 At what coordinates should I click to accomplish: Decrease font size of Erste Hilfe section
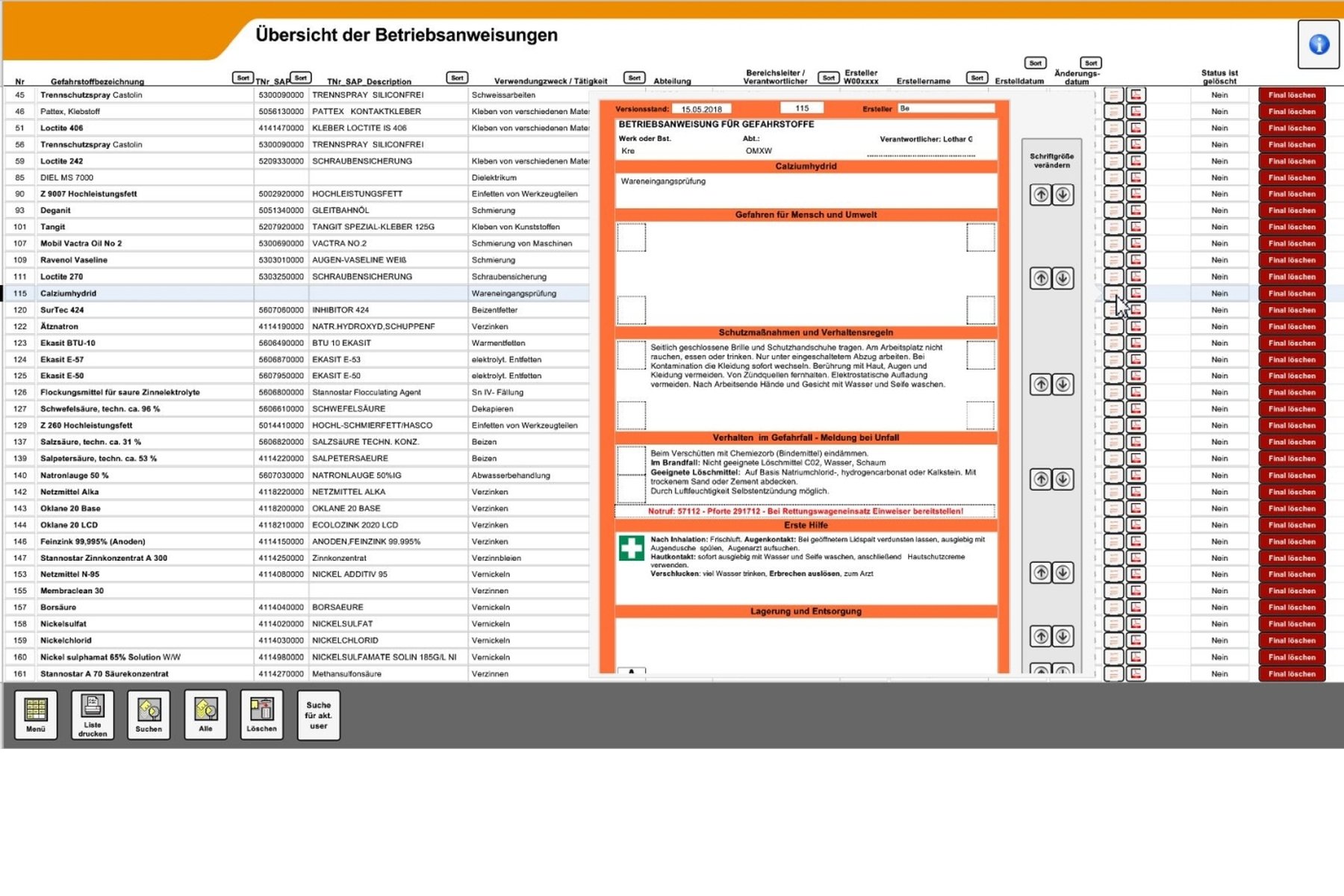pyautogui.click(x=1063, y=573)
